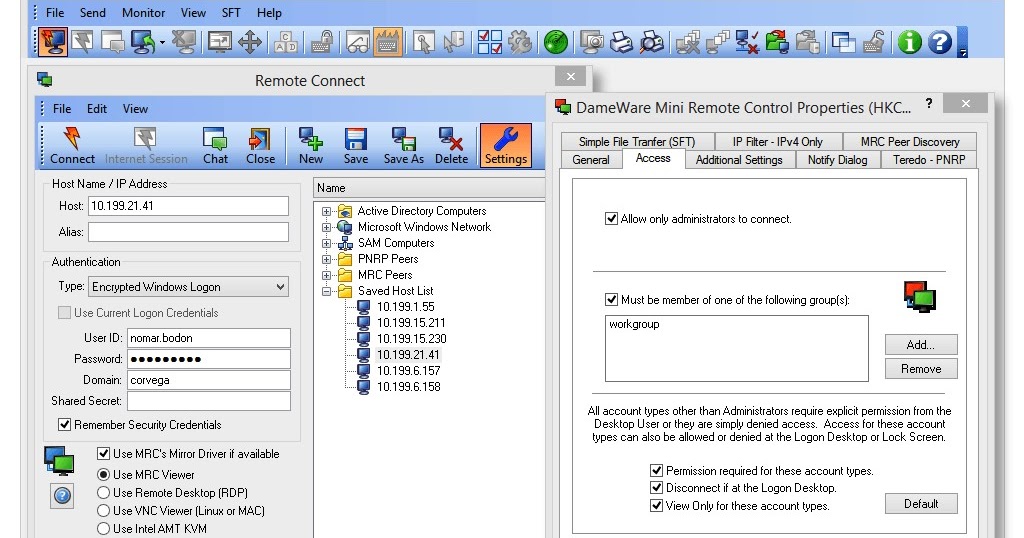Toggle Must be member of following groups
The image size is (1024, 538).
click(611, 300)
